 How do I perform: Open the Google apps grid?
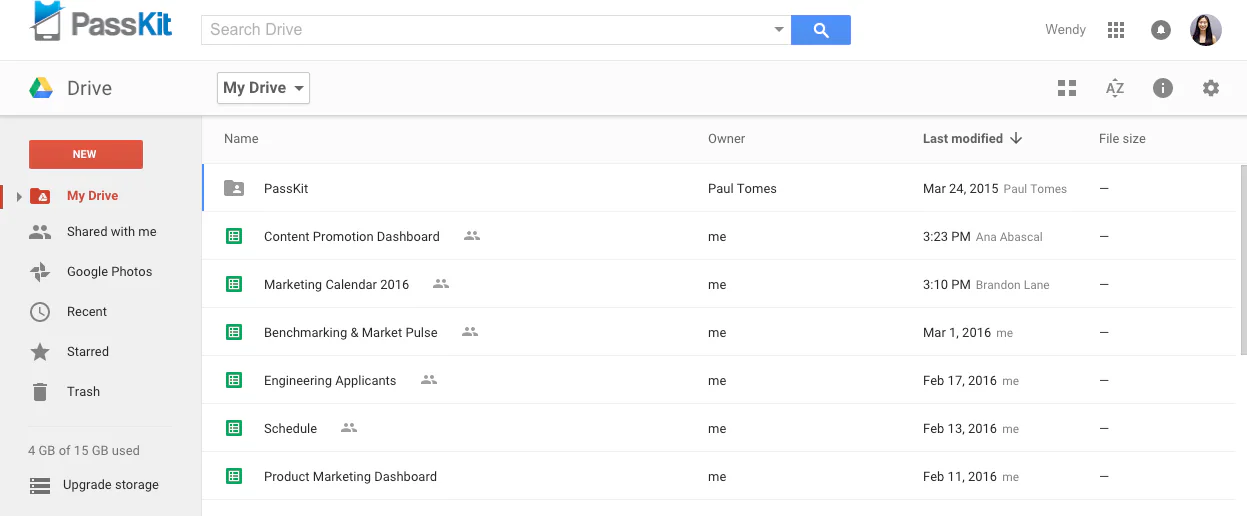(x=1116, y=30)
